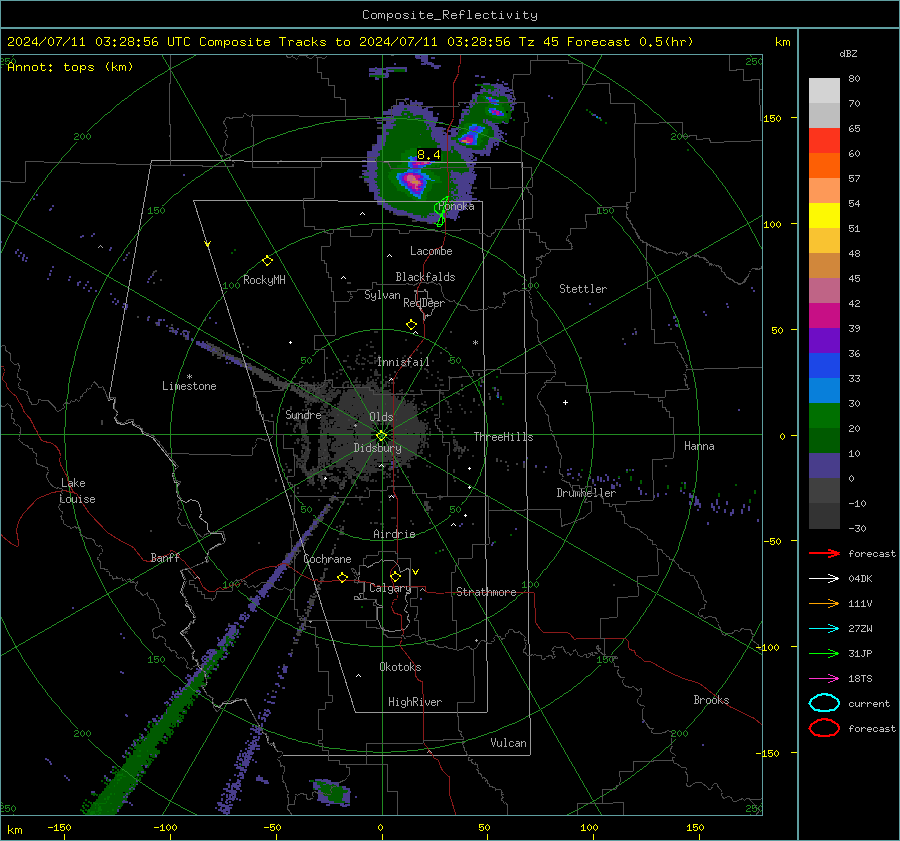Image resolution: width=900 pixels, height=841 pixels.
Task: Click the Airdrie city label
Action: (394, 534)
